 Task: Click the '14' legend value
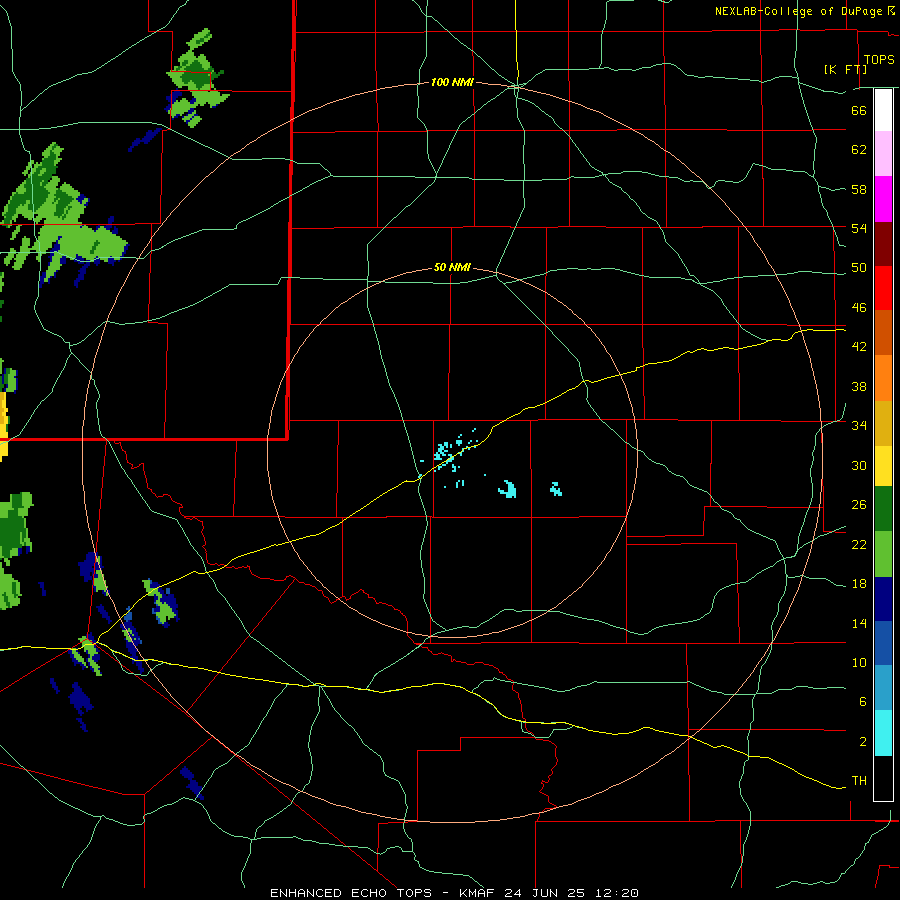tap(859, 623)
